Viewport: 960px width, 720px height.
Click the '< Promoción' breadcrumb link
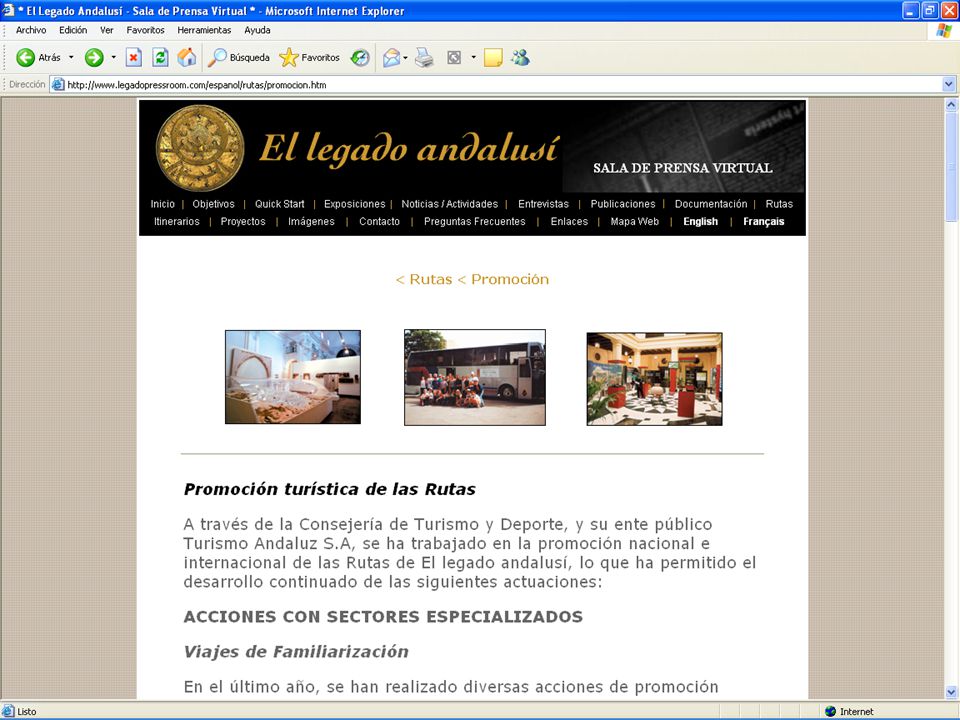coord(503,279)
